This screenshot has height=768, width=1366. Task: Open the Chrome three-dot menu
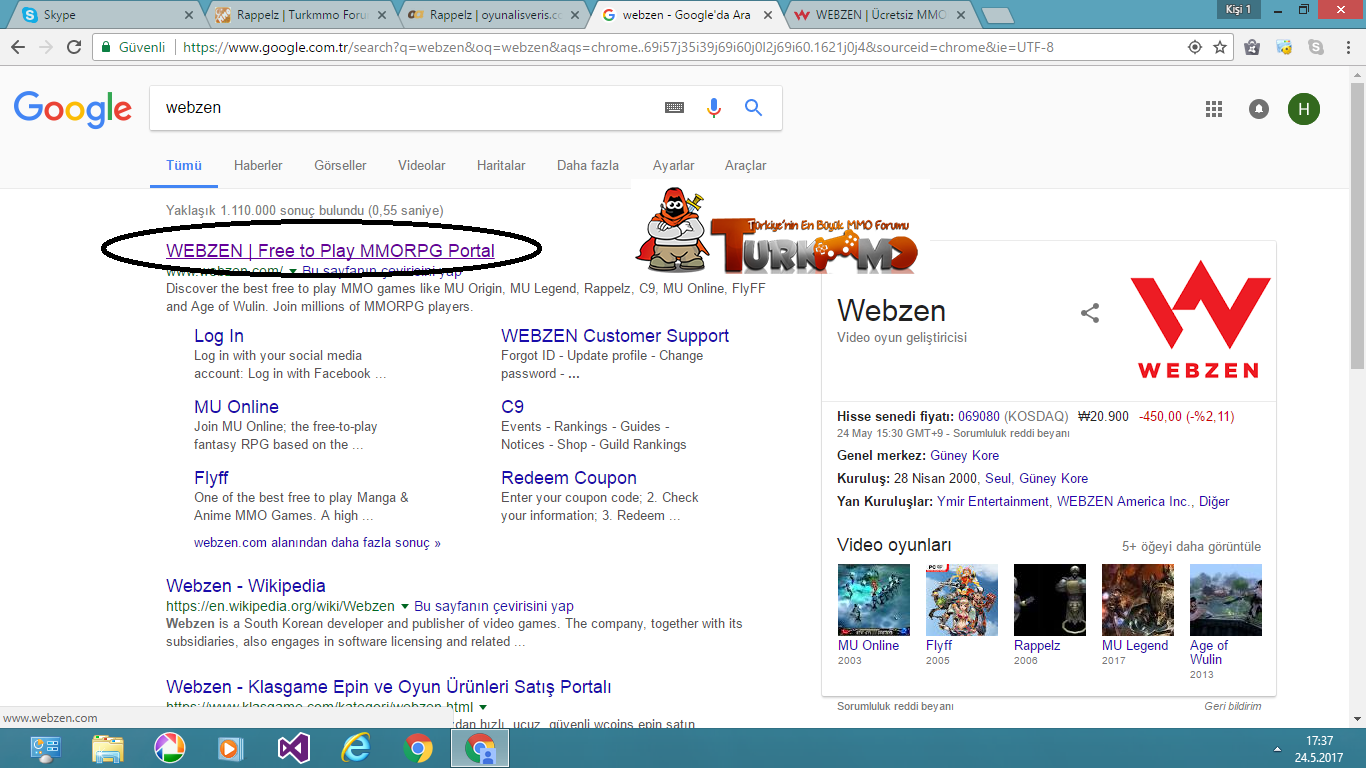click(1347, 47)
